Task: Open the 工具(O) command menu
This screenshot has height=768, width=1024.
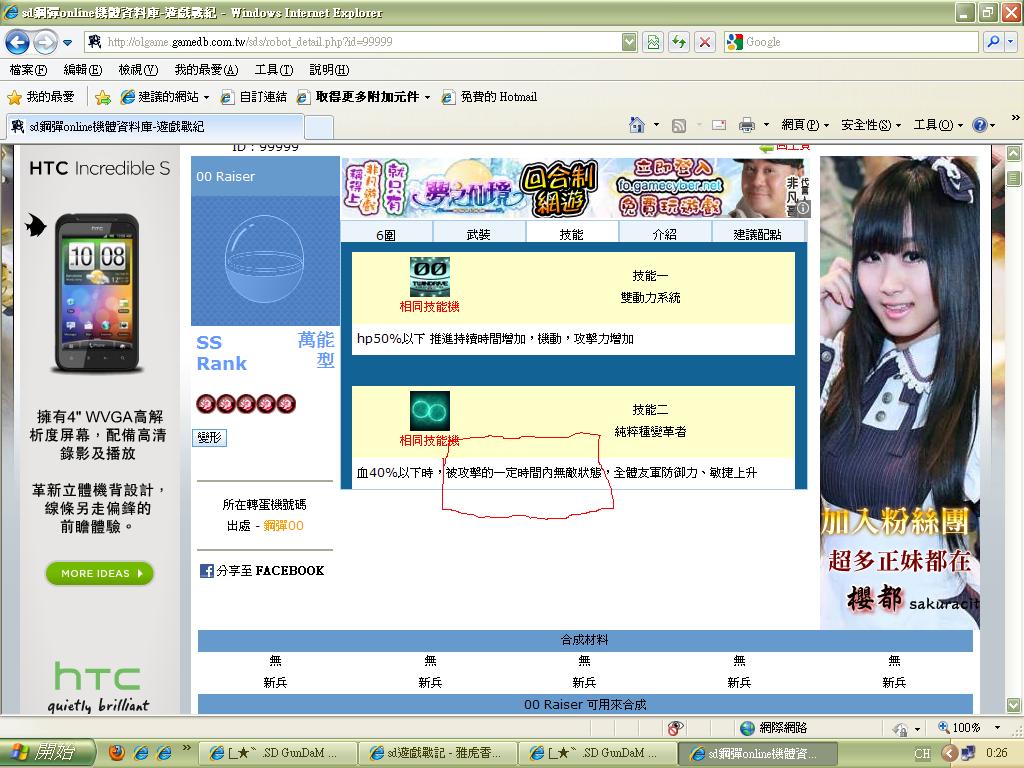Action: 938,125
